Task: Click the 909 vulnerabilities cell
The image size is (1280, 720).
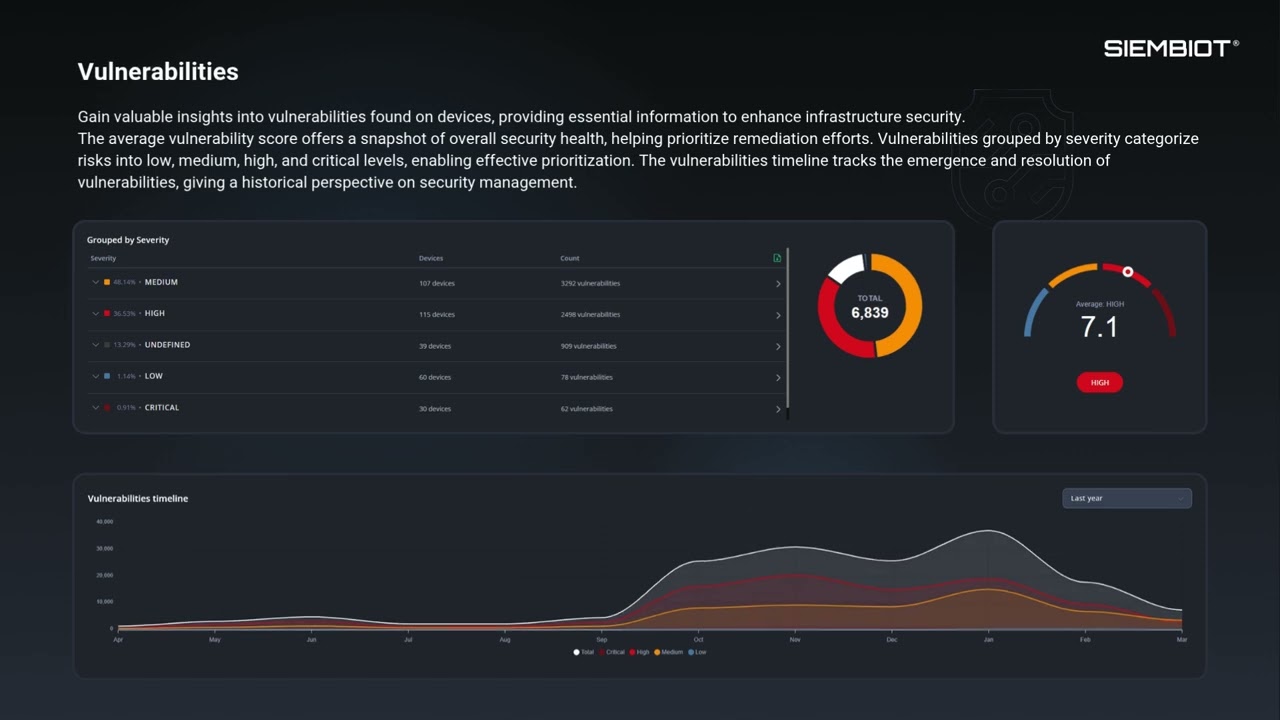Action: tap(588, 346)
